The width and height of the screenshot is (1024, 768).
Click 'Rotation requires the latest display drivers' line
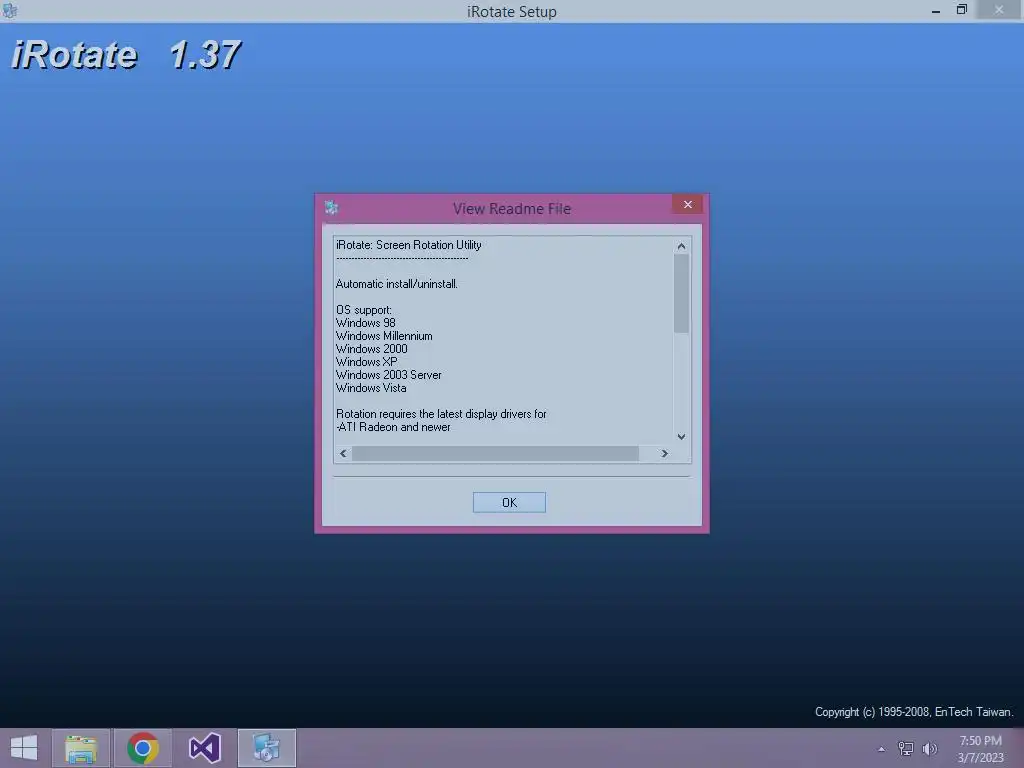(441, 414)
